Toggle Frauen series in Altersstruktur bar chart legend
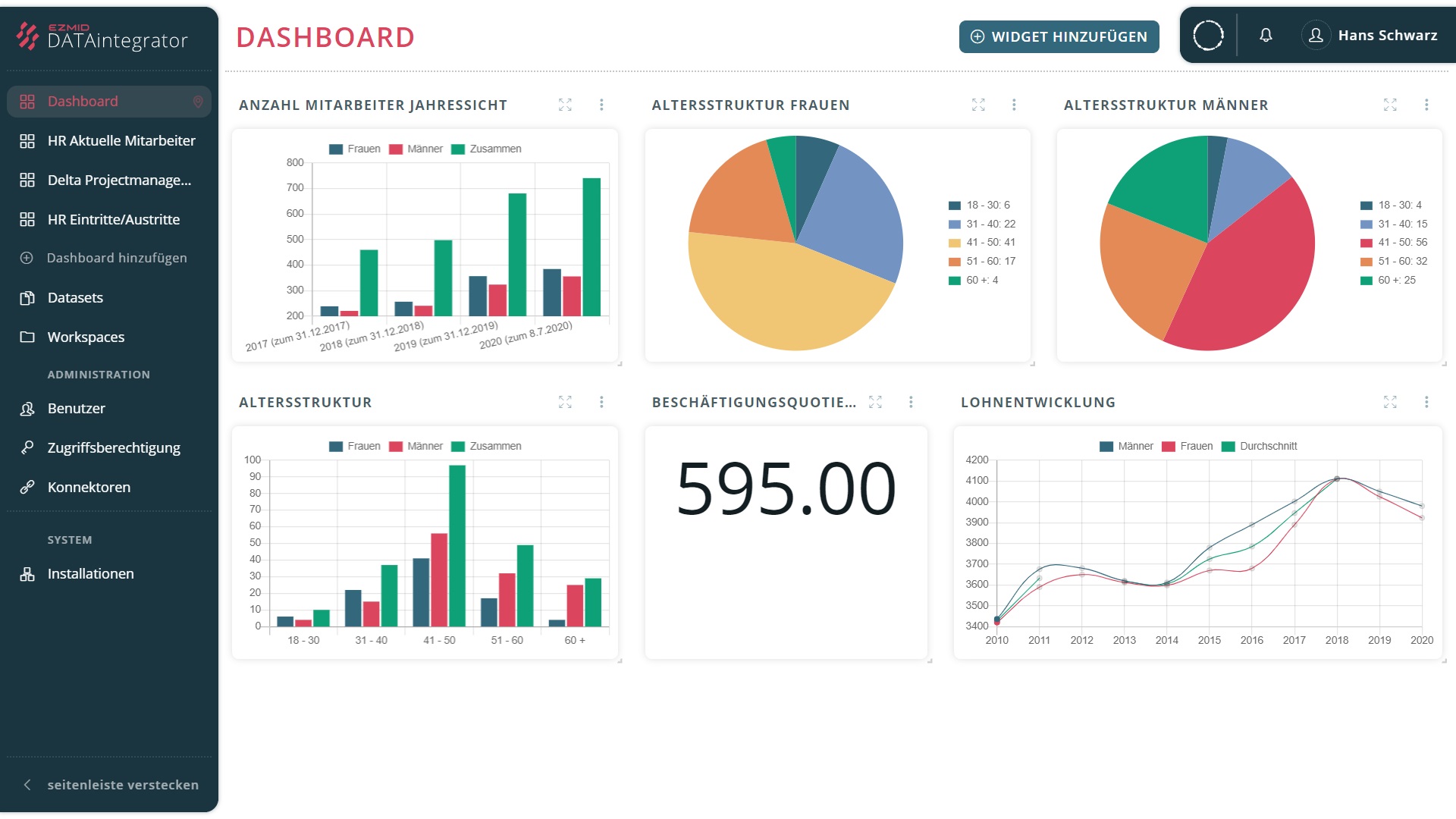 click(x=355, y=447)
